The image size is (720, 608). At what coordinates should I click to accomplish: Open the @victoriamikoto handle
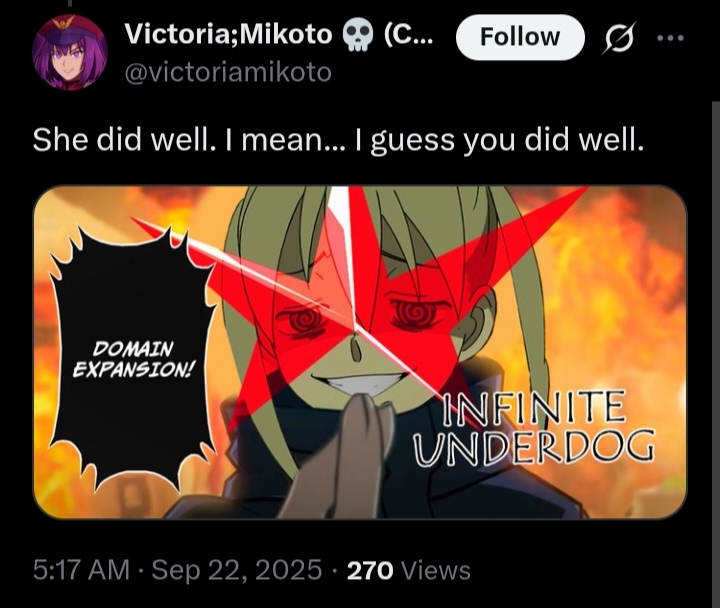click(228, 73)
